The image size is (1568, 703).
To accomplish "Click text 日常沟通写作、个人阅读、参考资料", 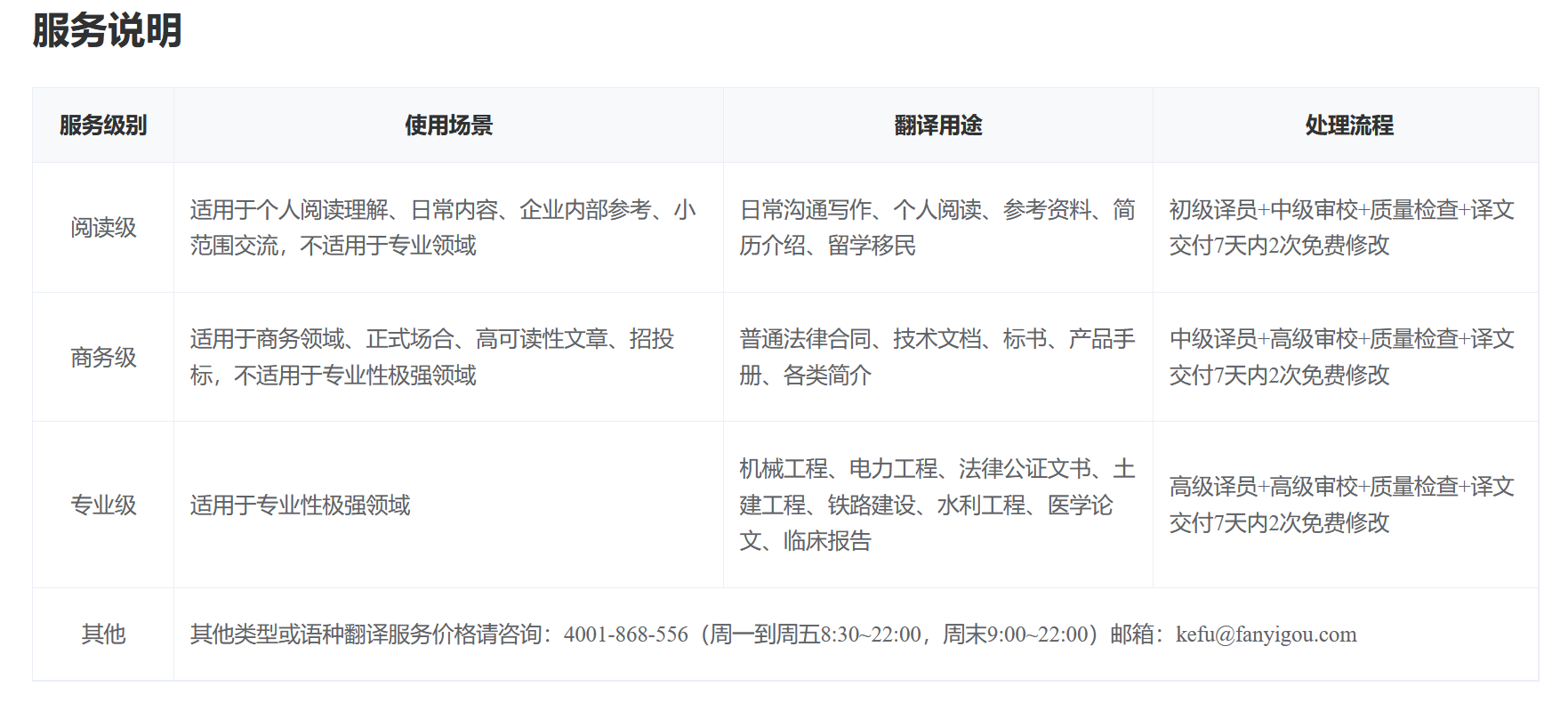I will click(915, 210).
